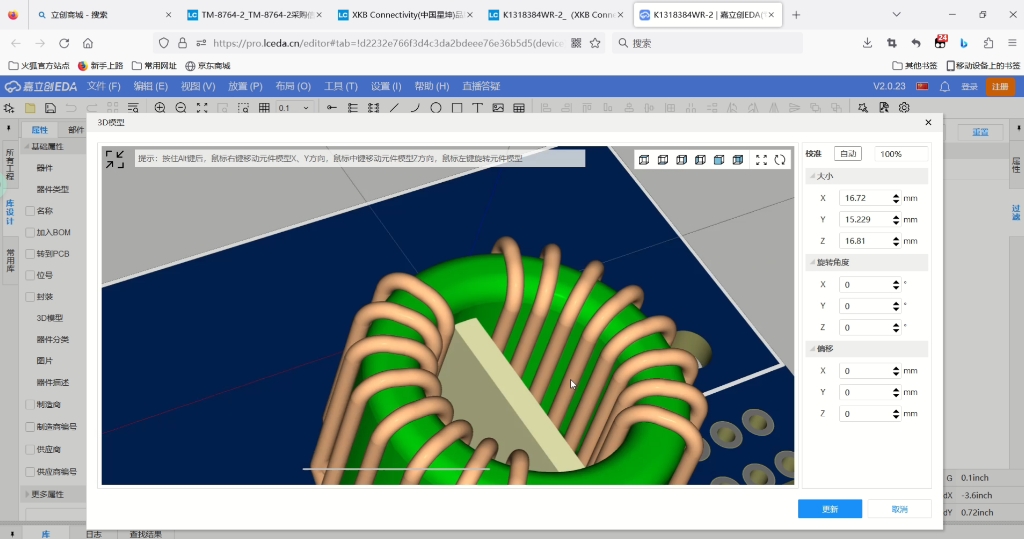The height and width of the screenshot is (539, 1024).
Task: Select the solid blue cube view icon
Action: 719,159
